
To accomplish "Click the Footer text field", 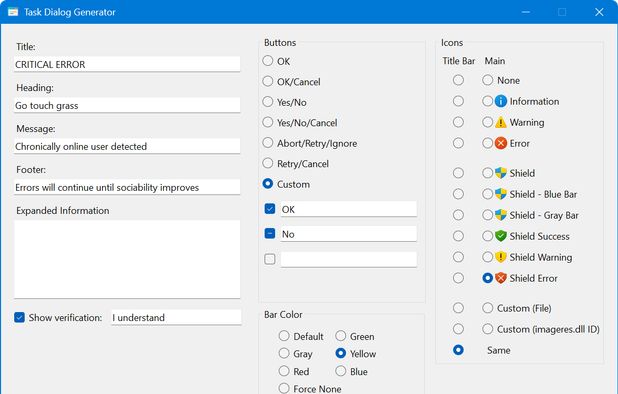I will pyautogui.click(x=127, y=187).
